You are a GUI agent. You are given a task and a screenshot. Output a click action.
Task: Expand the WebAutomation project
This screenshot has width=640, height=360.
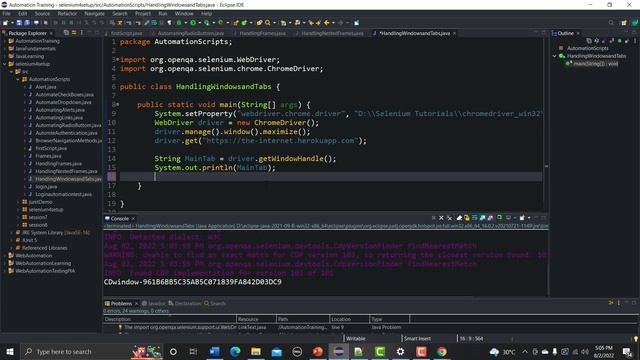[5, 256]
